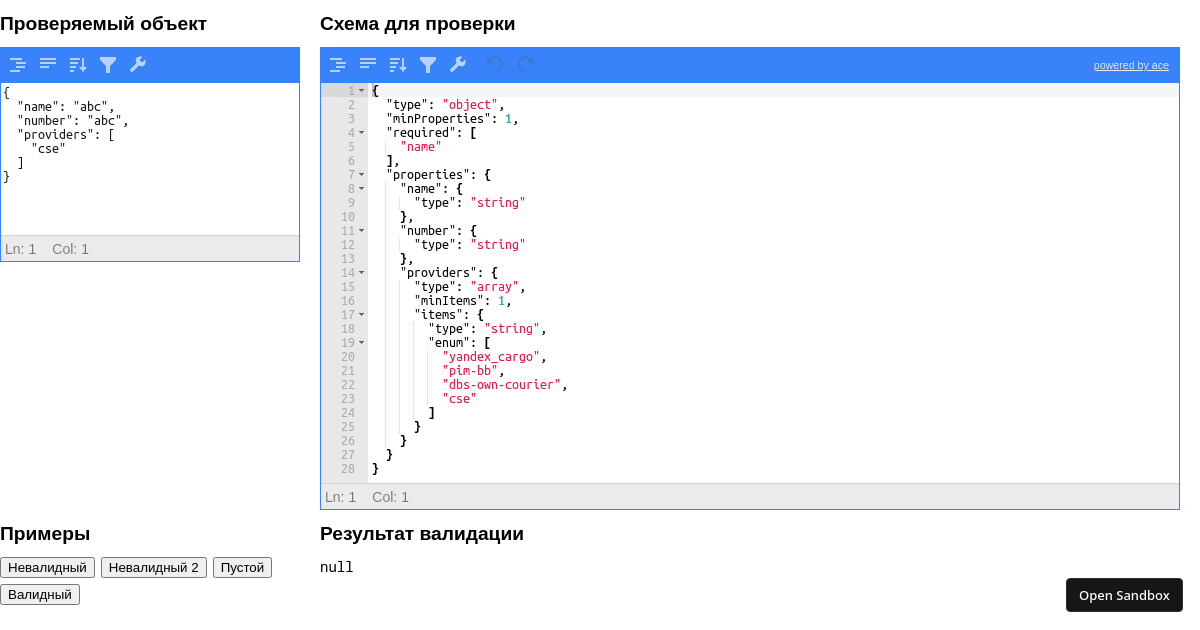Collapse the "properties" block on line 7

[362, 175]
